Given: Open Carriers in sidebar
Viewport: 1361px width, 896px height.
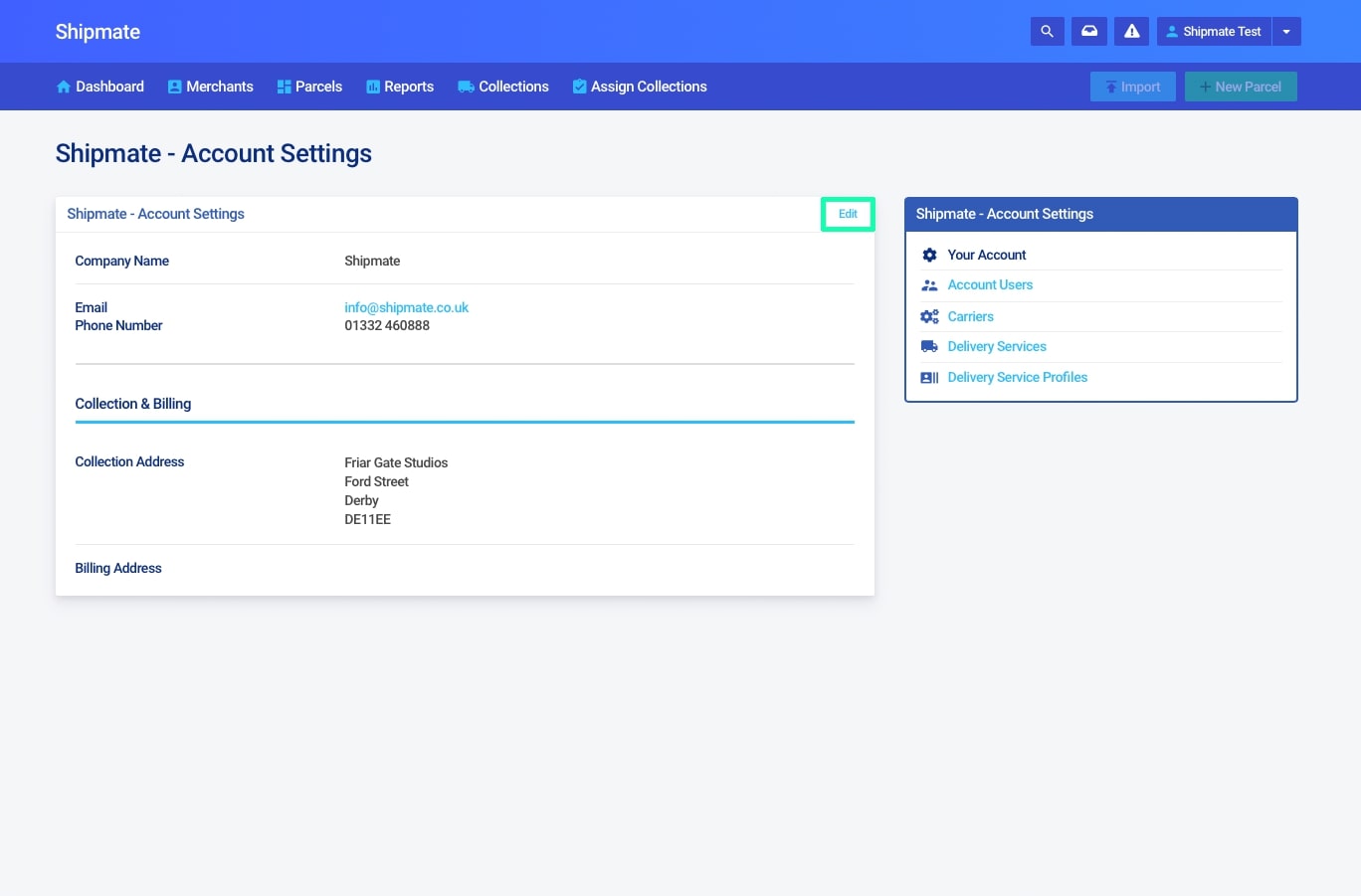Looking at the screenshot, I should pyautogui.click(x=970, y=316).
